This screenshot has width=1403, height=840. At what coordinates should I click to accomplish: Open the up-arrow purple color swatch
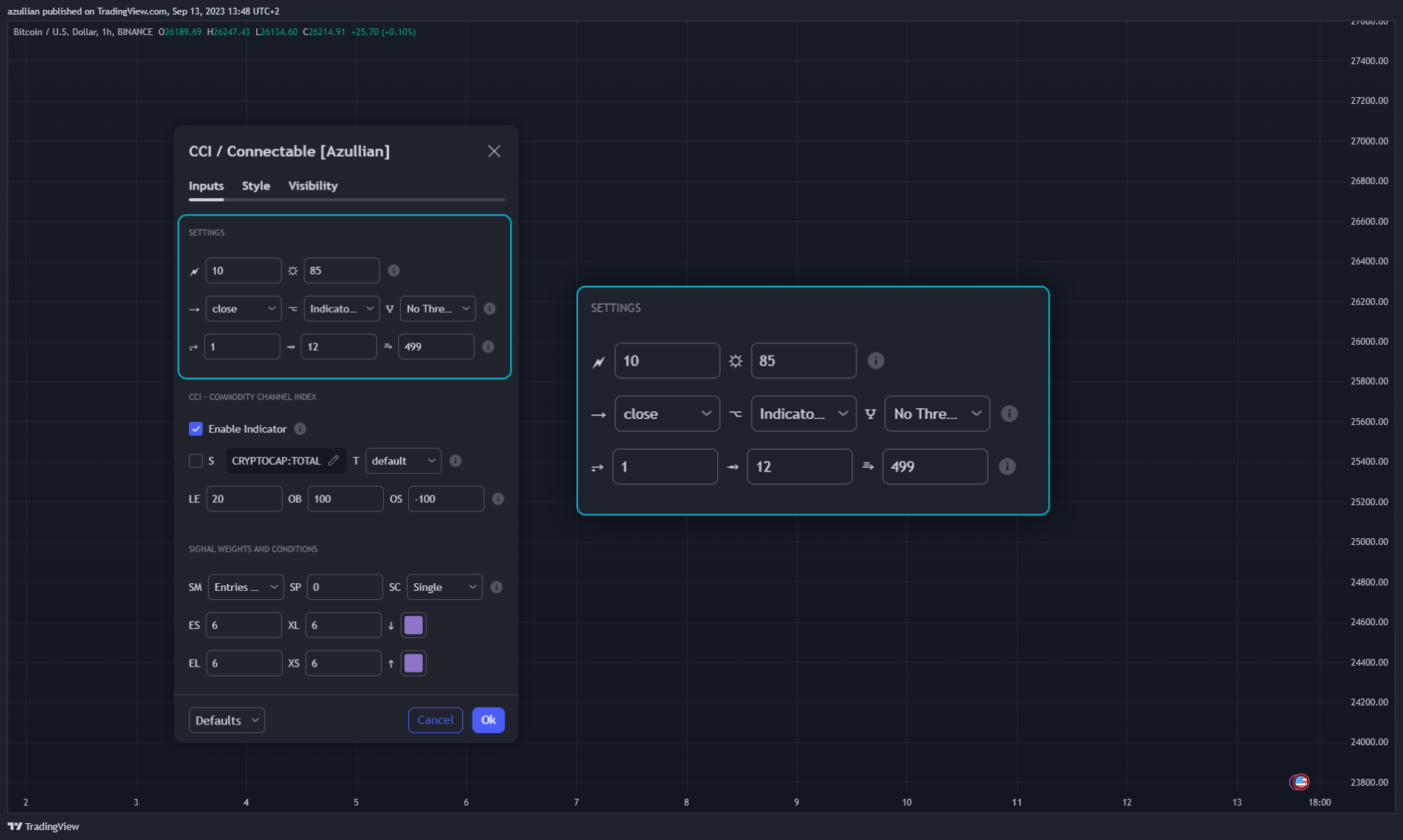pos(414,663)
